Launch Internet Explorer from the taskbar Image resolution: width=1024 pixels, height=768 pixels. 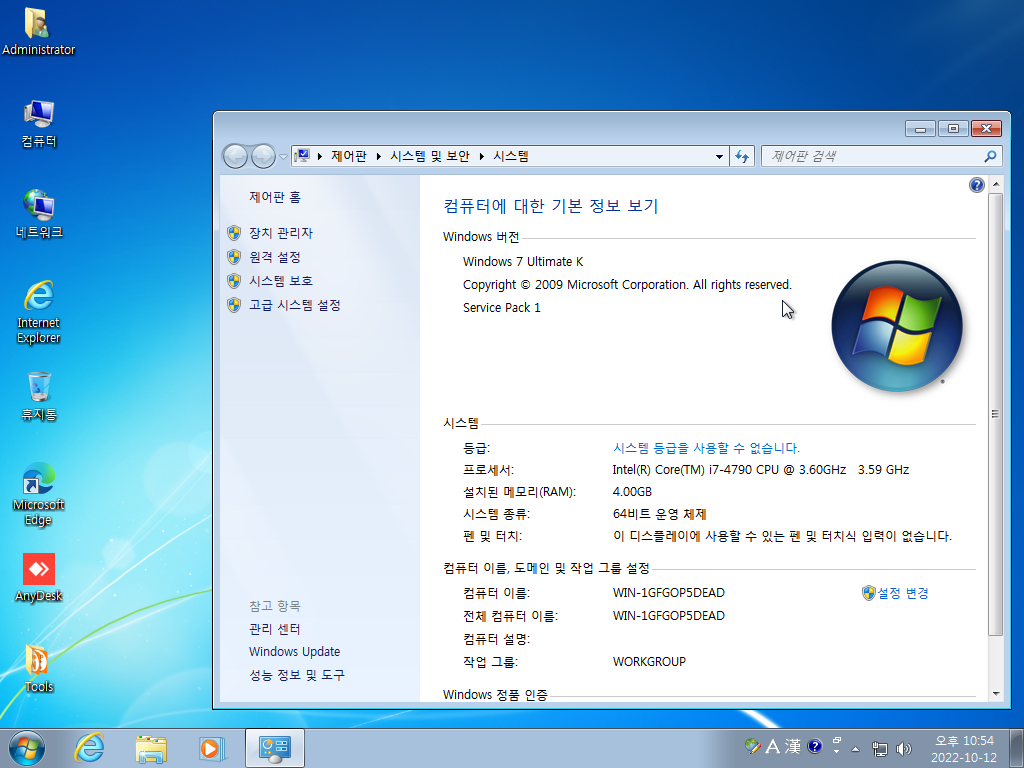coord(89,748)
